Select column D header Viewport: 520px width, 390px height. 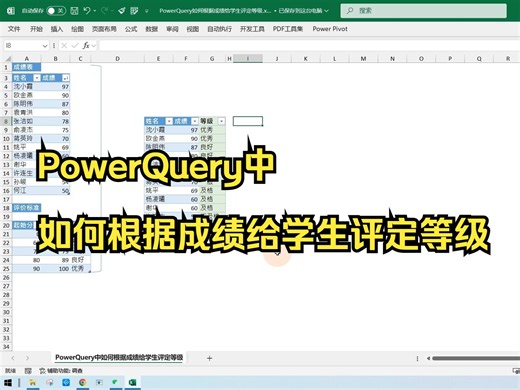point(117,59)
